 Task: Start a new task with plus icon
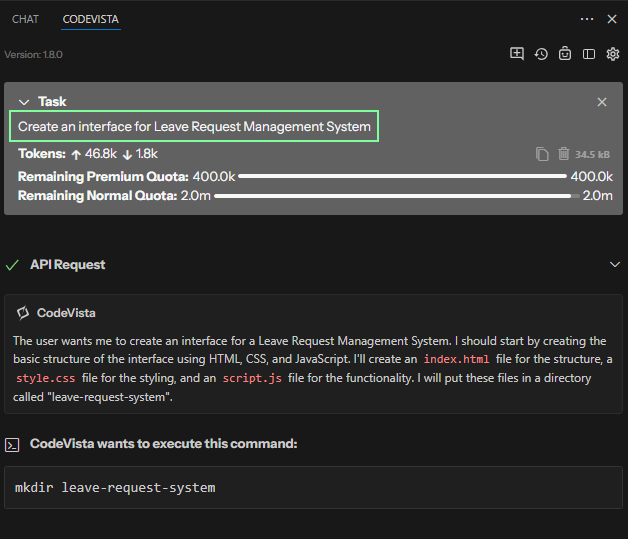[x=517, y=54]
